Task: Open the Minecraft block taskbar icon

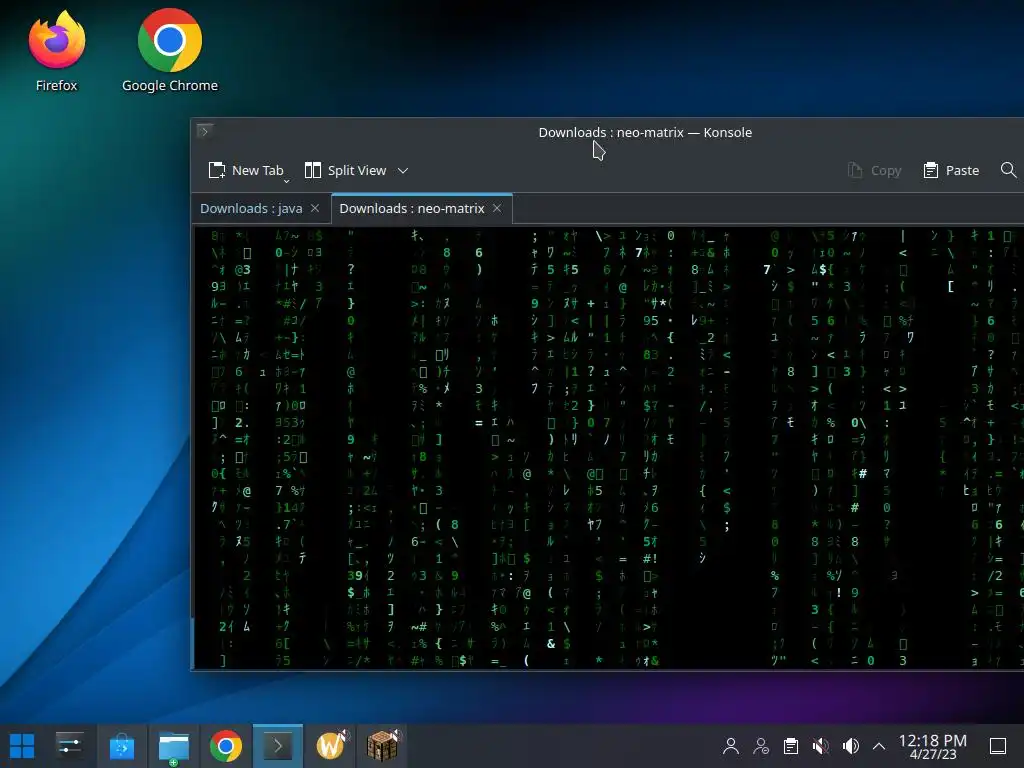Action: 383,745
